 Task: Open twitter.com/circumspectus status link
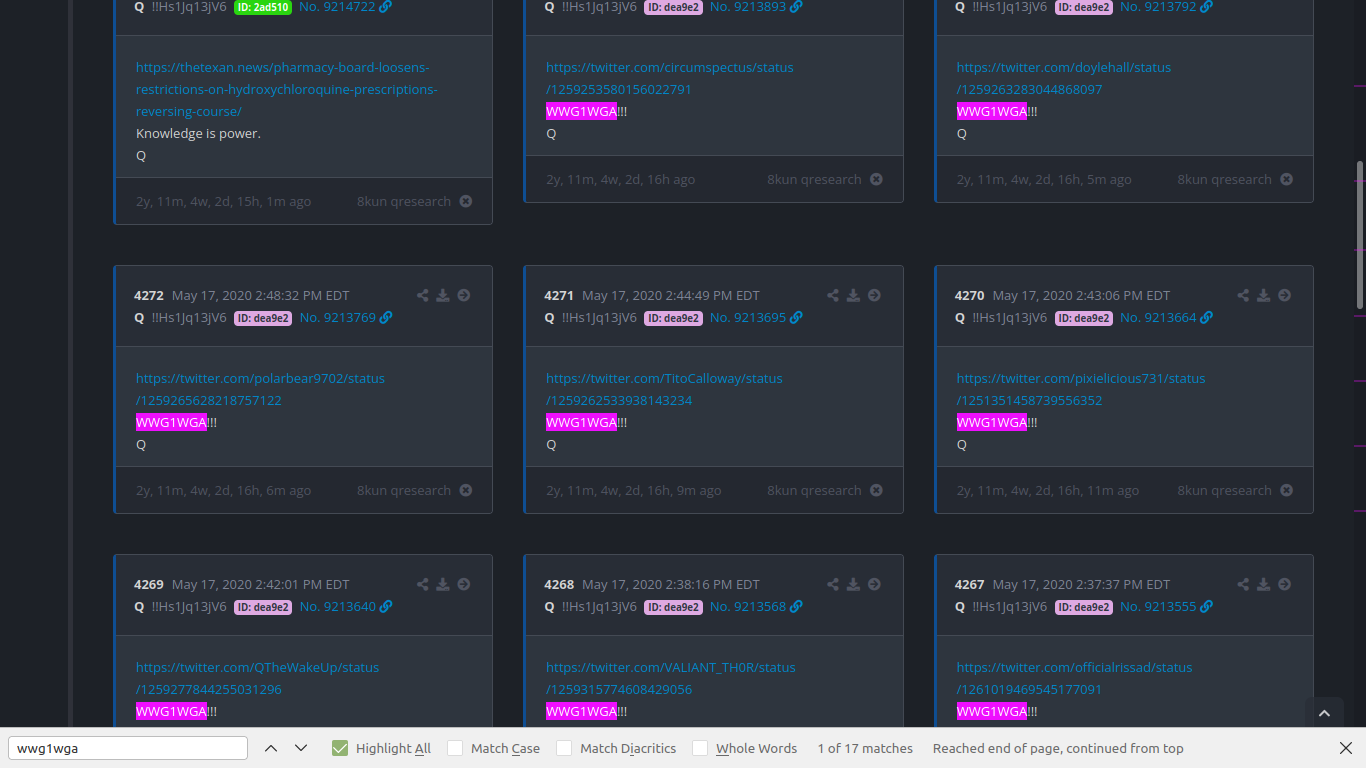point(669,78)
